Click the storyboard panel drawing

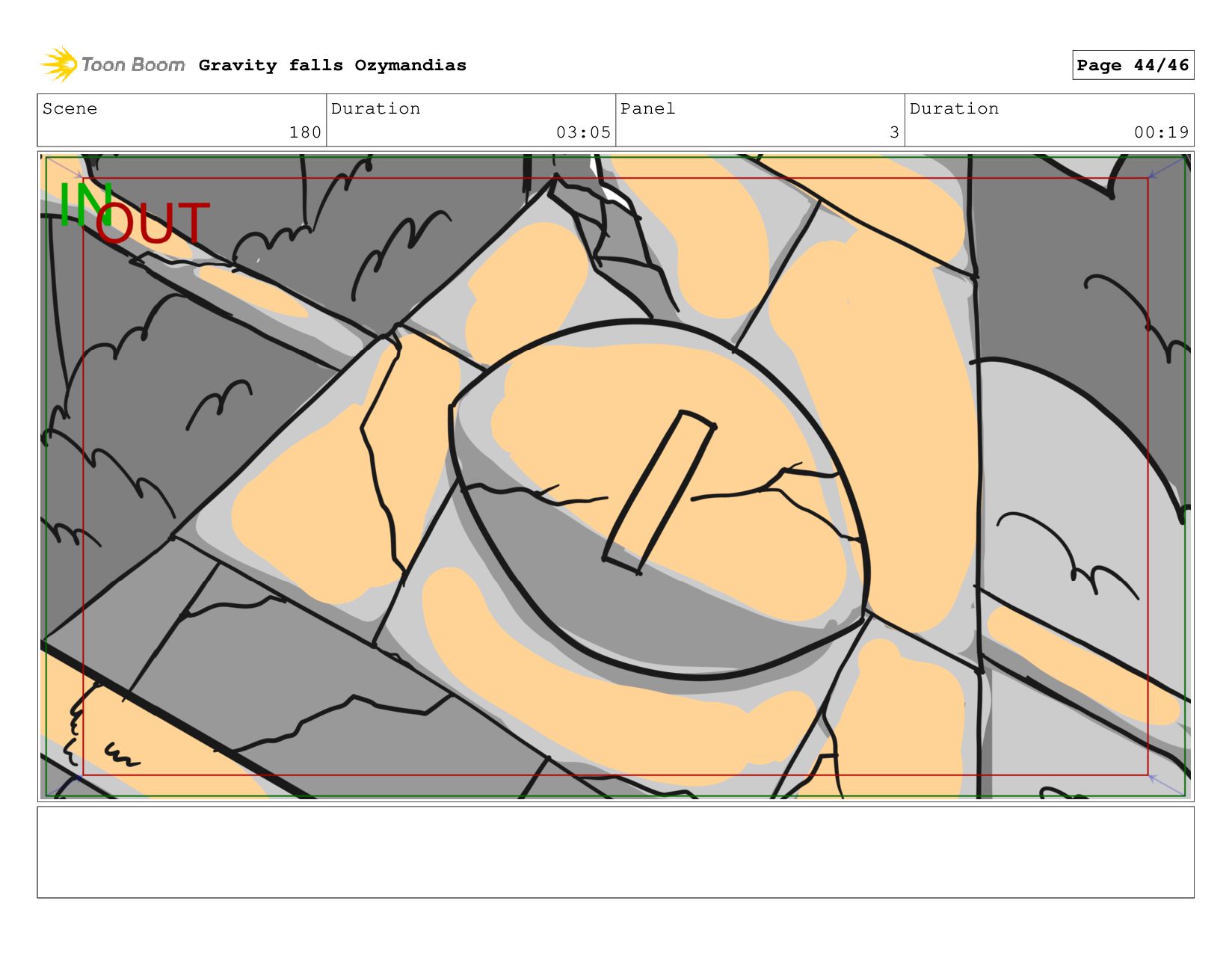[x=615, y=476]
